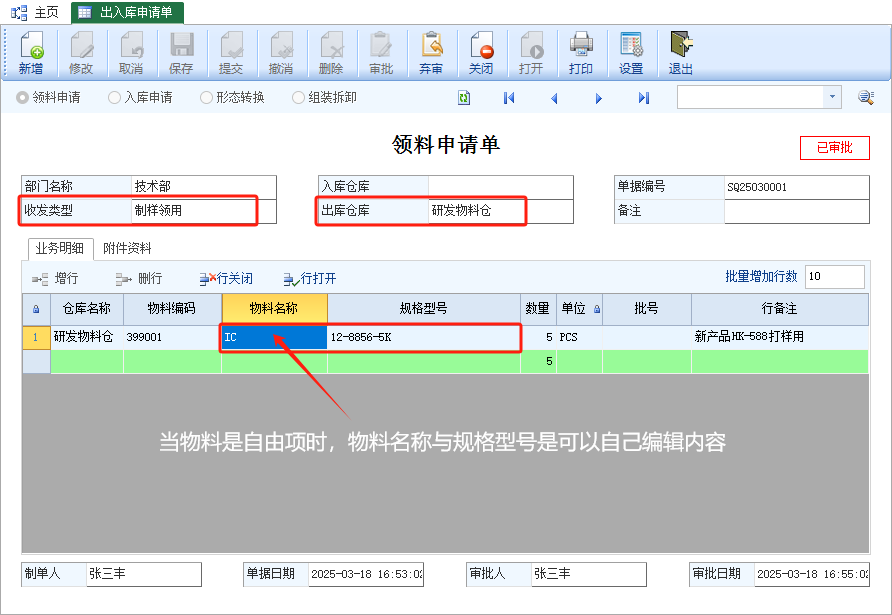Go to the next record
The image size is (892, 615).
pyautogui.click(x=598, y=98)
